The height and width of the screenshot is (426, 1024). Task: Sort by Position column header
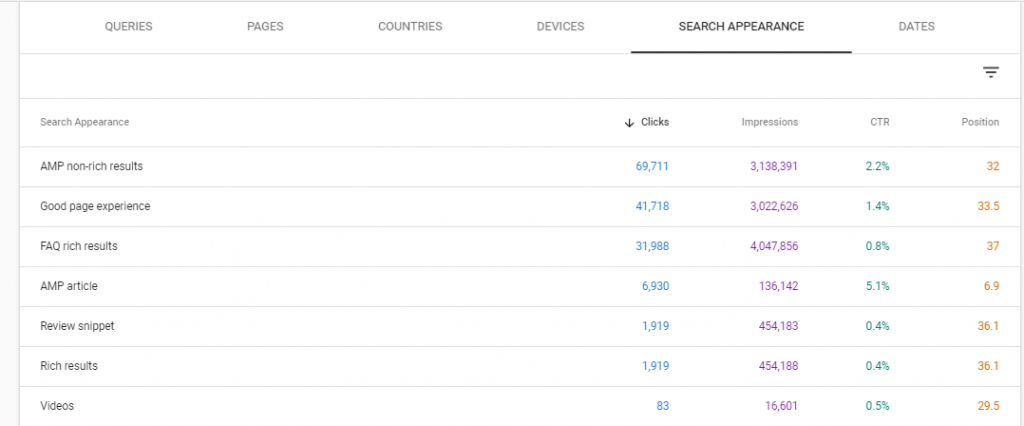980,122
